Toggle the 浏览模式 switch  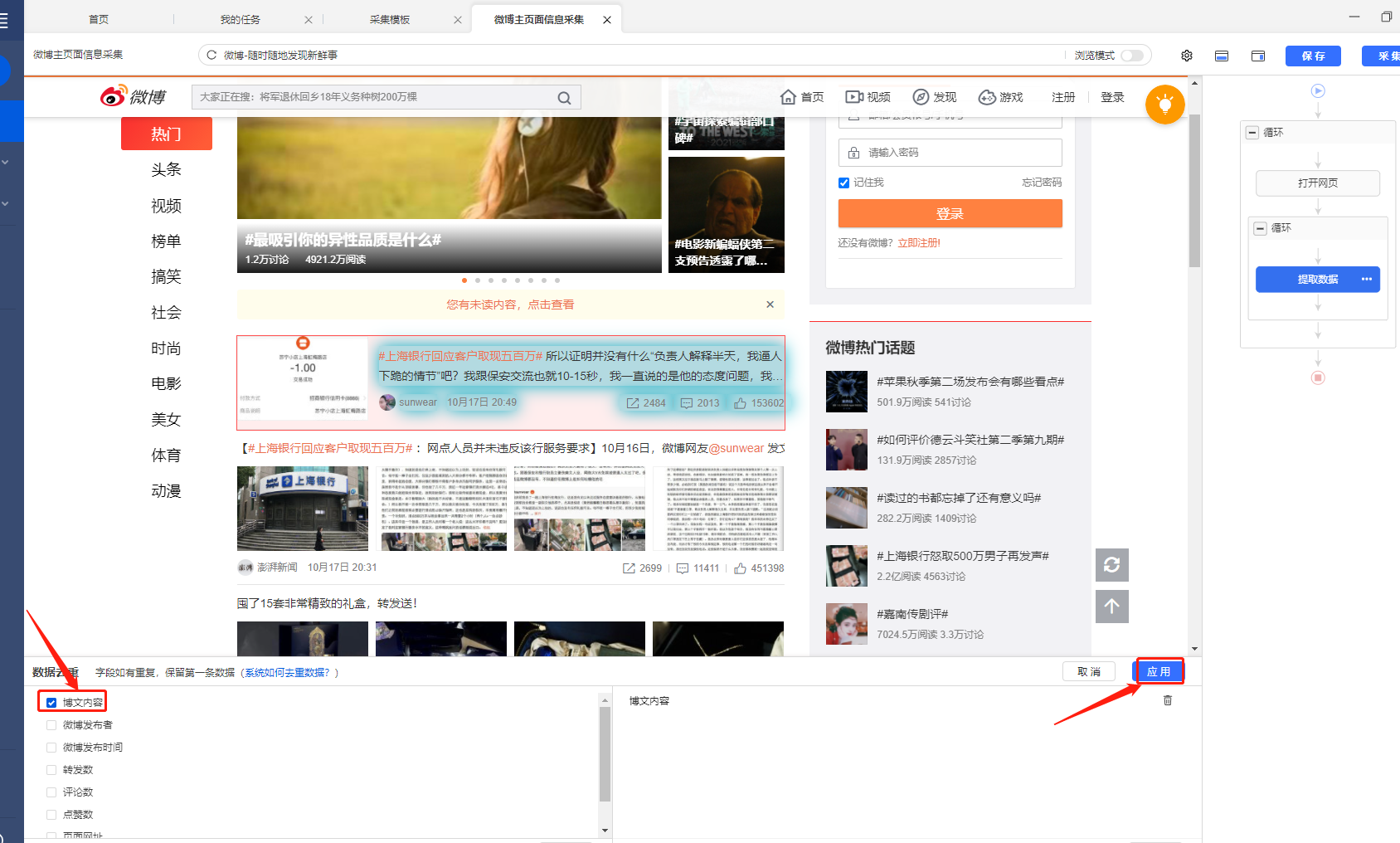1132,56
